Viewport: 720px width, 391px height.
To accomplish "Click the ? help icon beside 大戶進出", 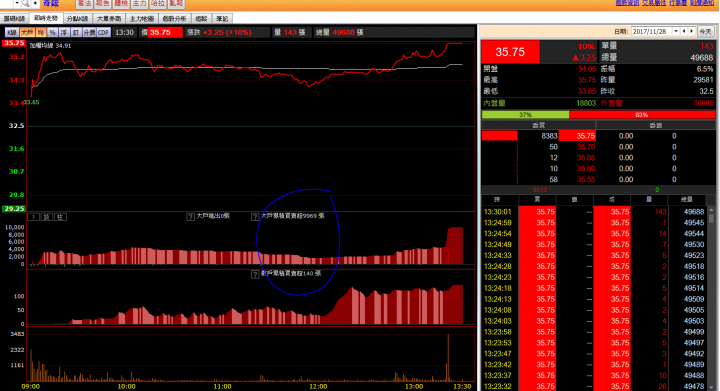I will [x=190, y=217].
